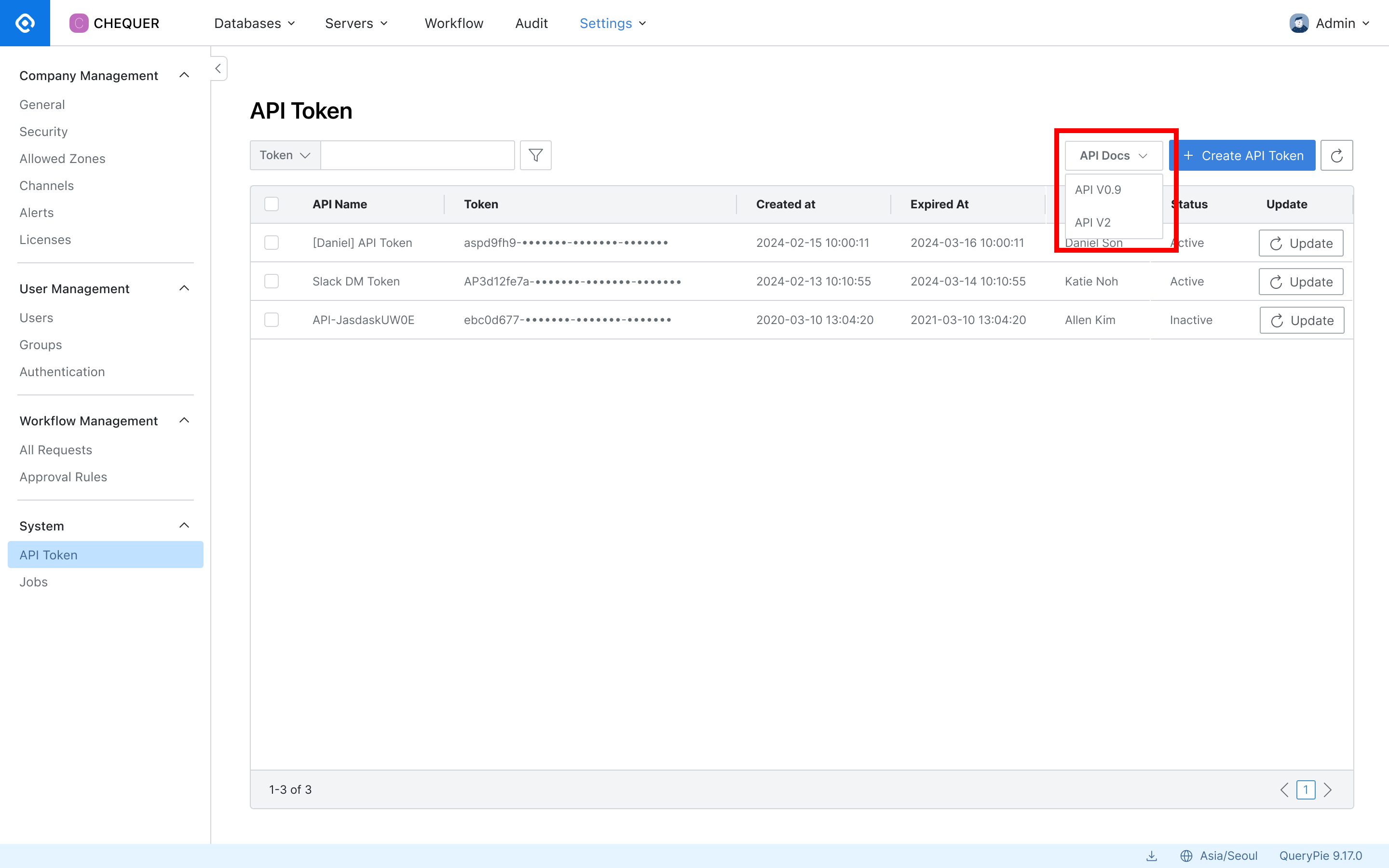Click Katie Noh creator cell

[1091, 281]
